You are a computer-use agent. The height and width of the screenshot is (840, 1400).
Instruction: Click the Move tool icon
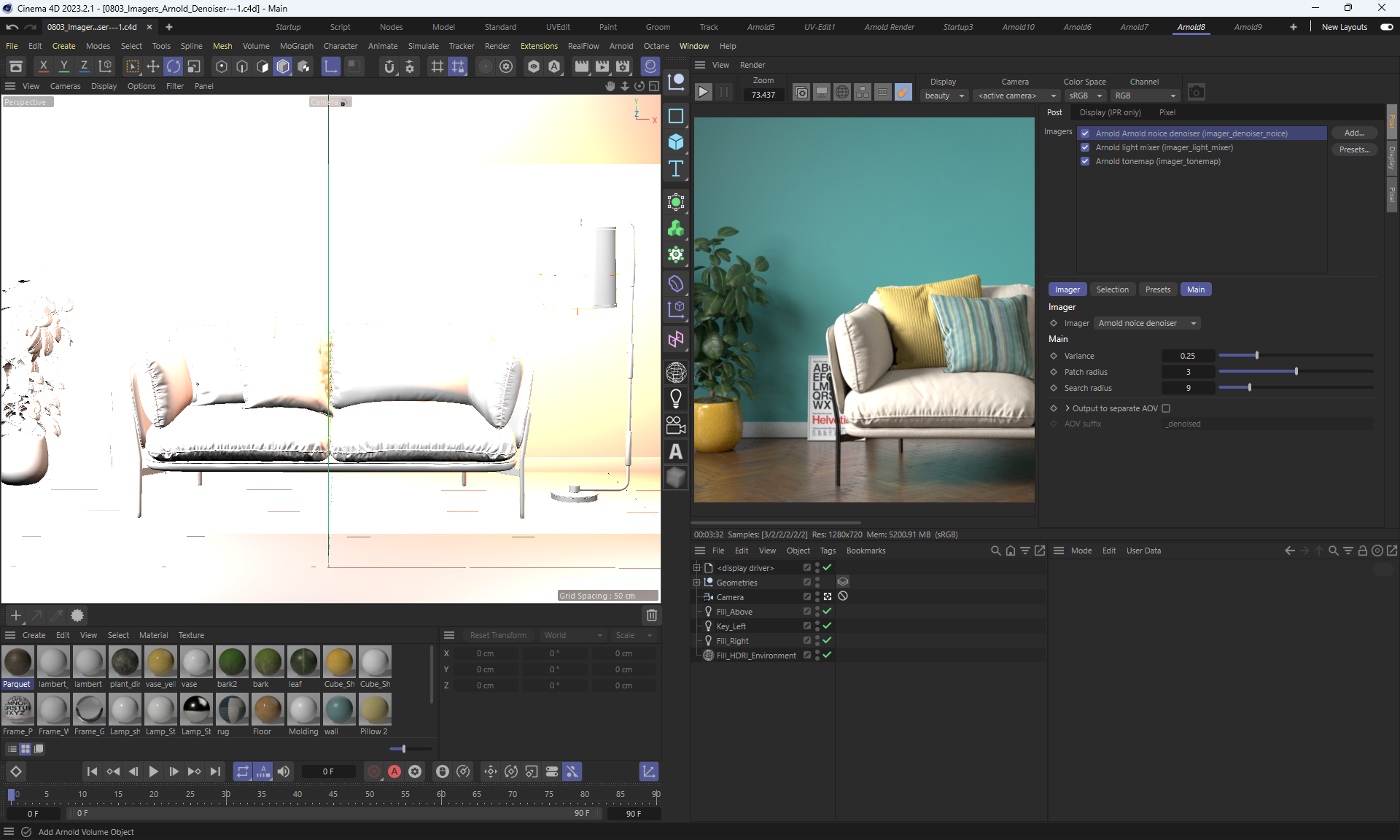pos(152,67)
